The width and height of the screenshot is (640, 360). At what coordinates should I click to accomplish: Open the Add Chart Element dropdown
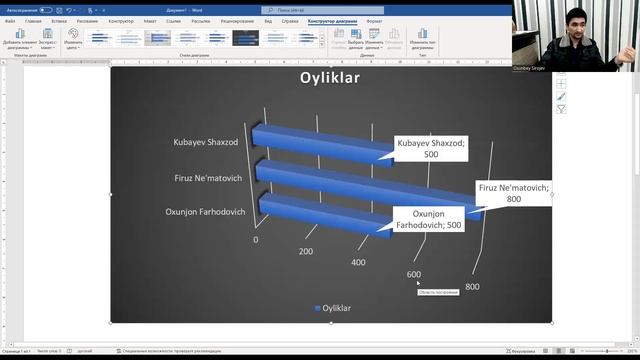click(x=20, y=39)
